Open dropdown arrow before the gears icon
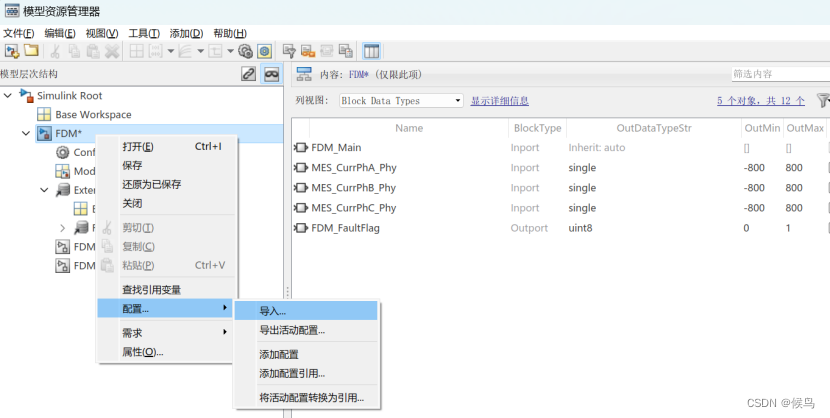This screenshot has width=830, height=418. pos(230,51)
